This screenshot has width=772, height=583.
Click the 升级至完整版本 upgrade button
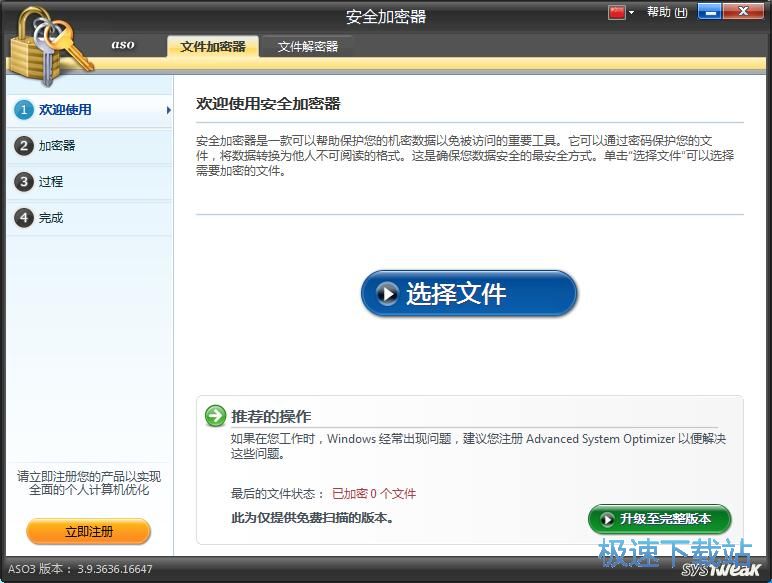[x=659, y=519]
